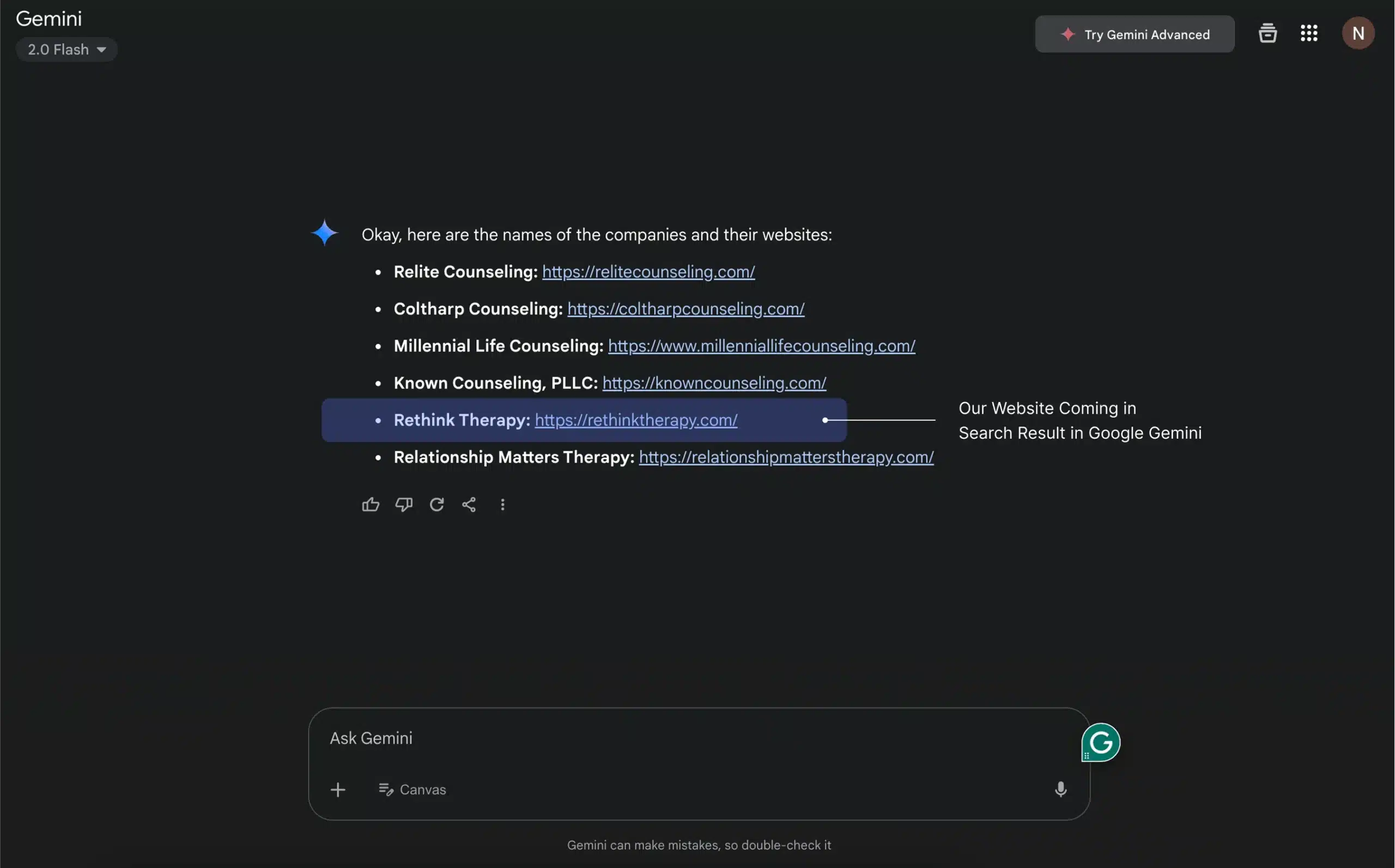Viewport: 1395px width, 868px height.
Task: Open the 2.0 Flash model dropdown
Action: click(66, 50)
